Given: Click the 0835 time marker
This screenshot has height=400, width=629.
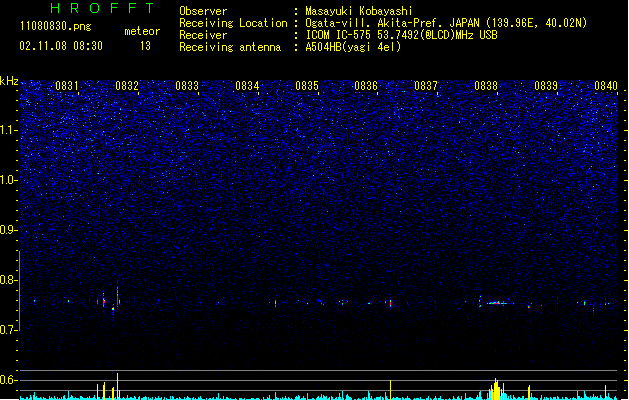Looking at the screenshot, I should click(307, 86).
